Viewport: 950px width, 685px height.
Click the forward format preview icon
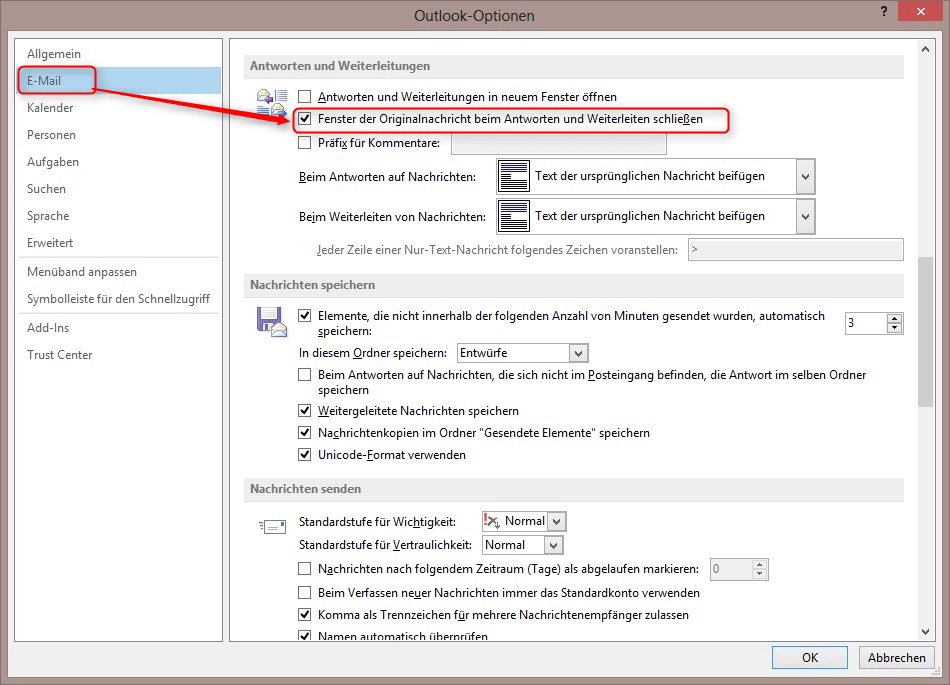514,216
